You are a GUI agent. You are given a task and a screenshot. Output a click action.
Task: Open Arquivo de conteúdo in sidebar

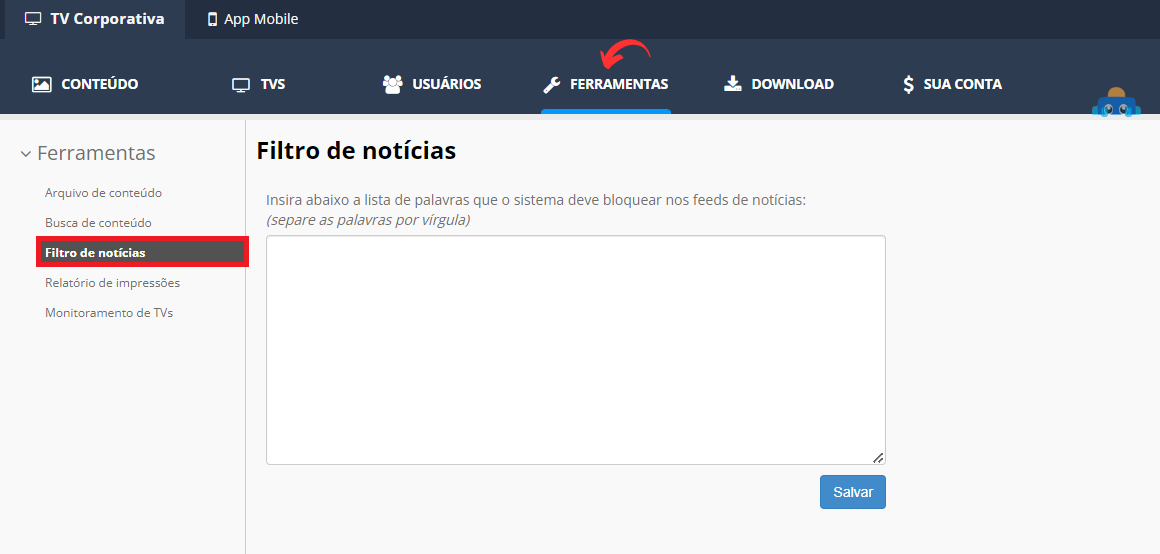pyautogui.click(x=104, y=193)
